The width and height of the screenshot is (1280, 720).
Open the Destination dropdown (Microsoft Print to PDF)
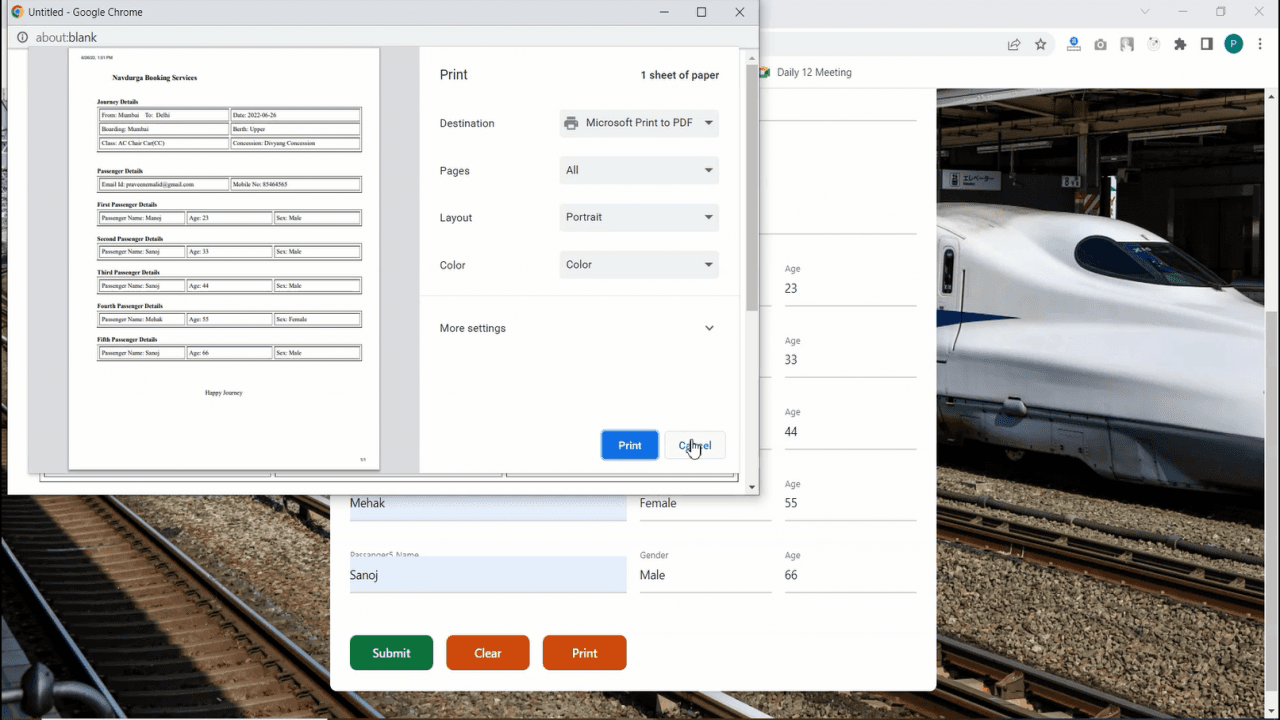click(x=639, y=123)
